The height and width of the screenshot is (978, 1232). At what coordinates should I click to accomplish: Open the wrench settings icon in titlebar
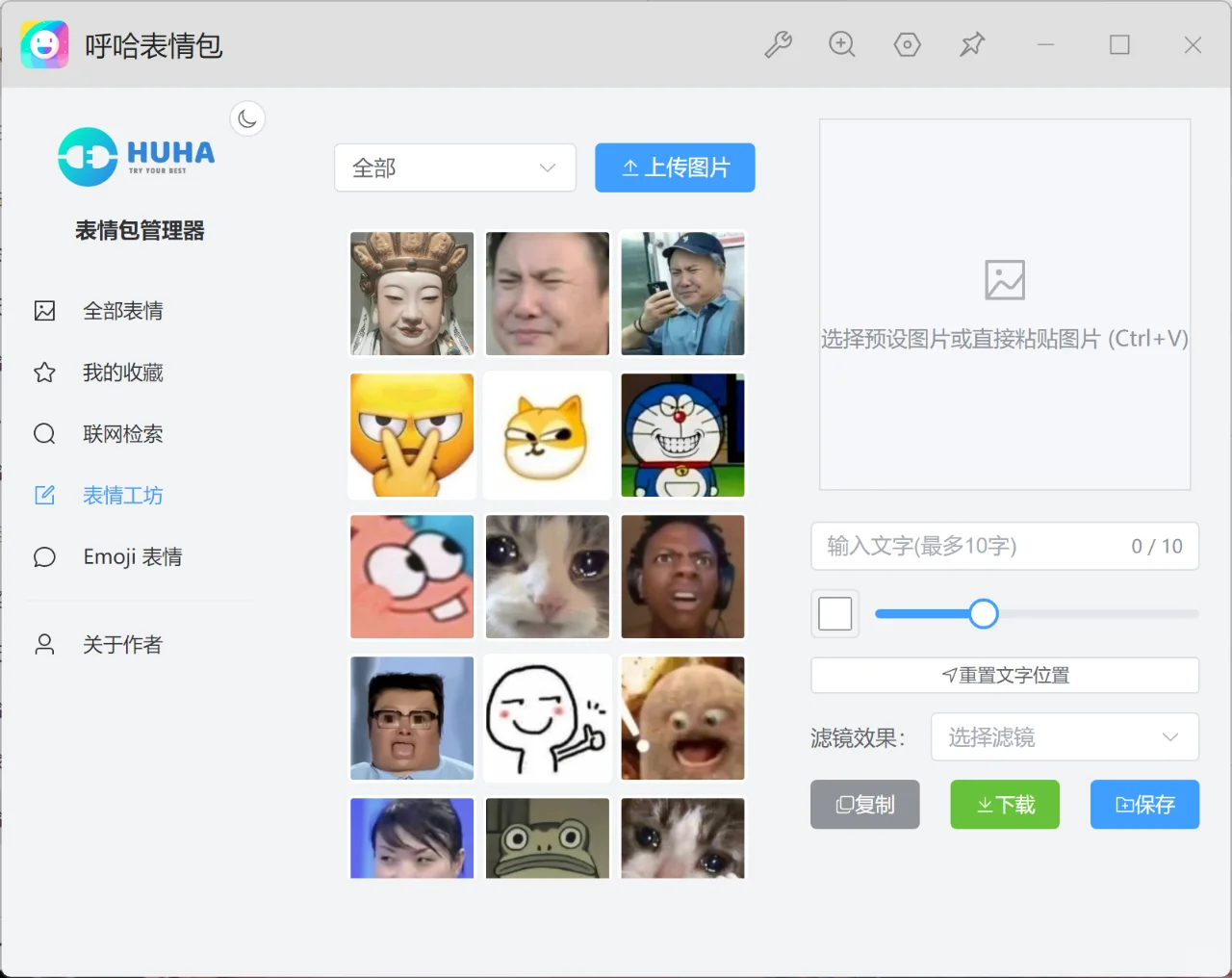779,44
